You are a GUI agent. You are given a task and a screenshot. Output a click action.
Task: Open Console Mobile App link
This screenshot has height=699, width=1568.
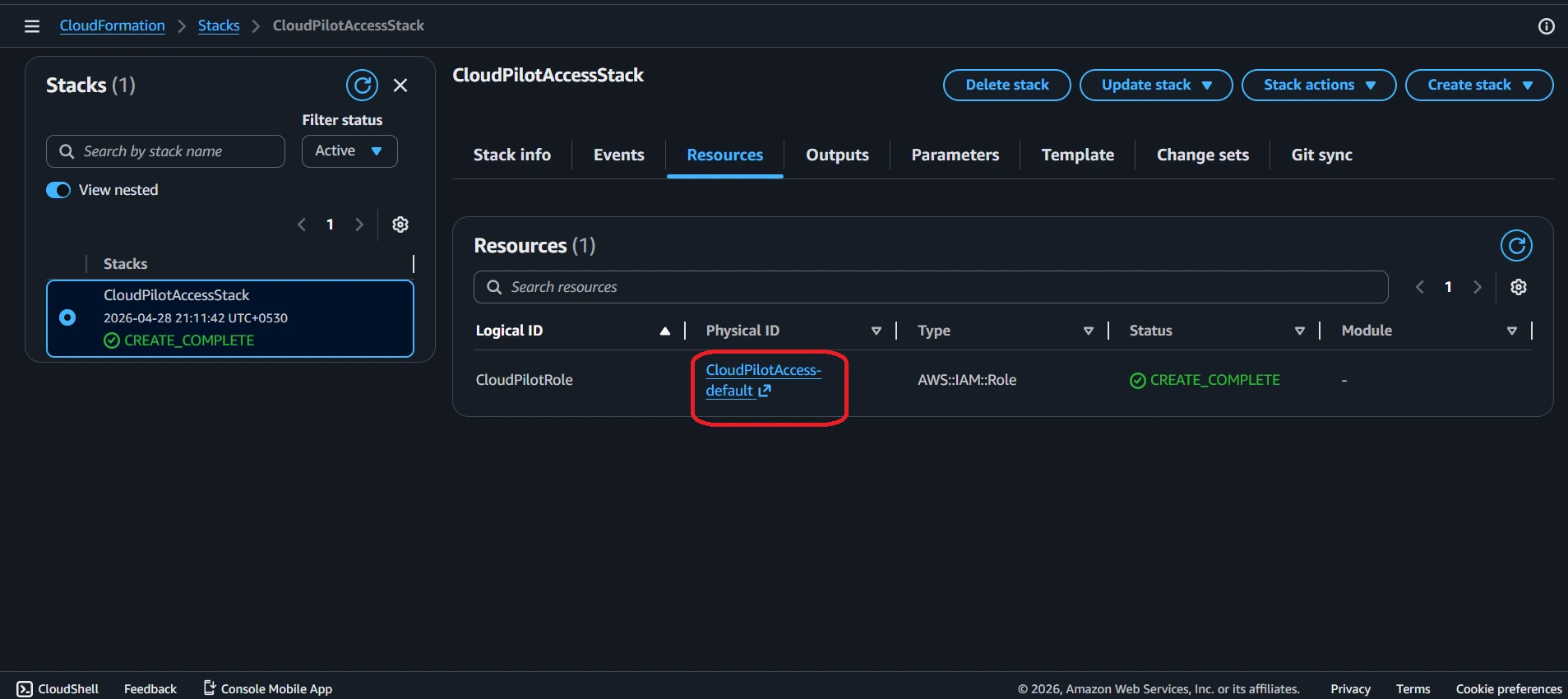pyautogui.click(x=268, y=689)
